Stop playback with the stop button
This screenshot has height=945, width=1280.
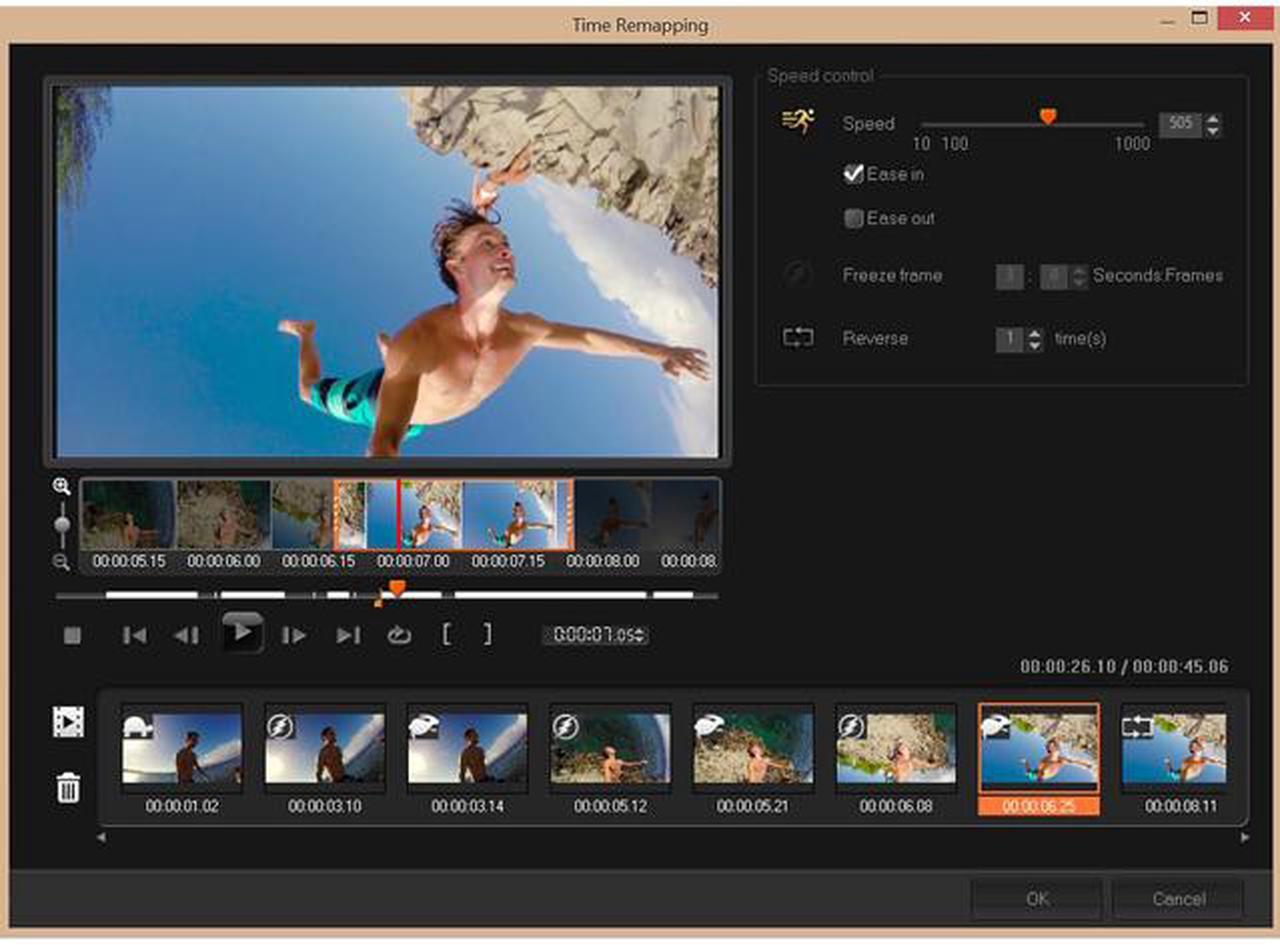[x=72, y=635]
